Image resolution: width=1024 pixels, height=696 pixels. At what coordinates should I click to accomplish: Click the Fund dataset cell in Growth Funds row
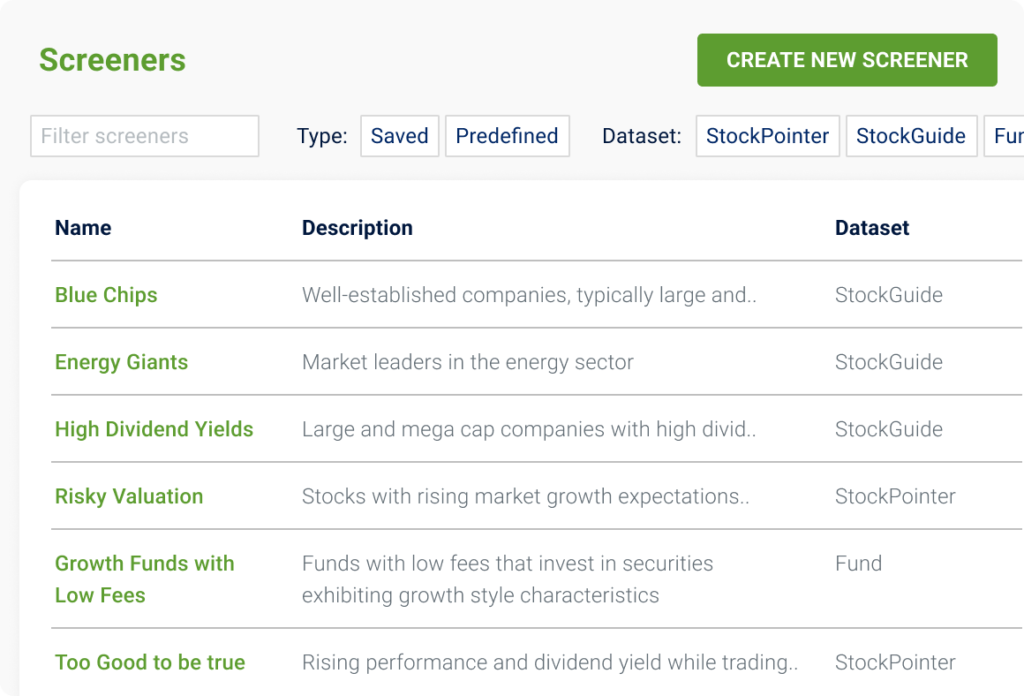pyautogui.click(x=858, y=564)
